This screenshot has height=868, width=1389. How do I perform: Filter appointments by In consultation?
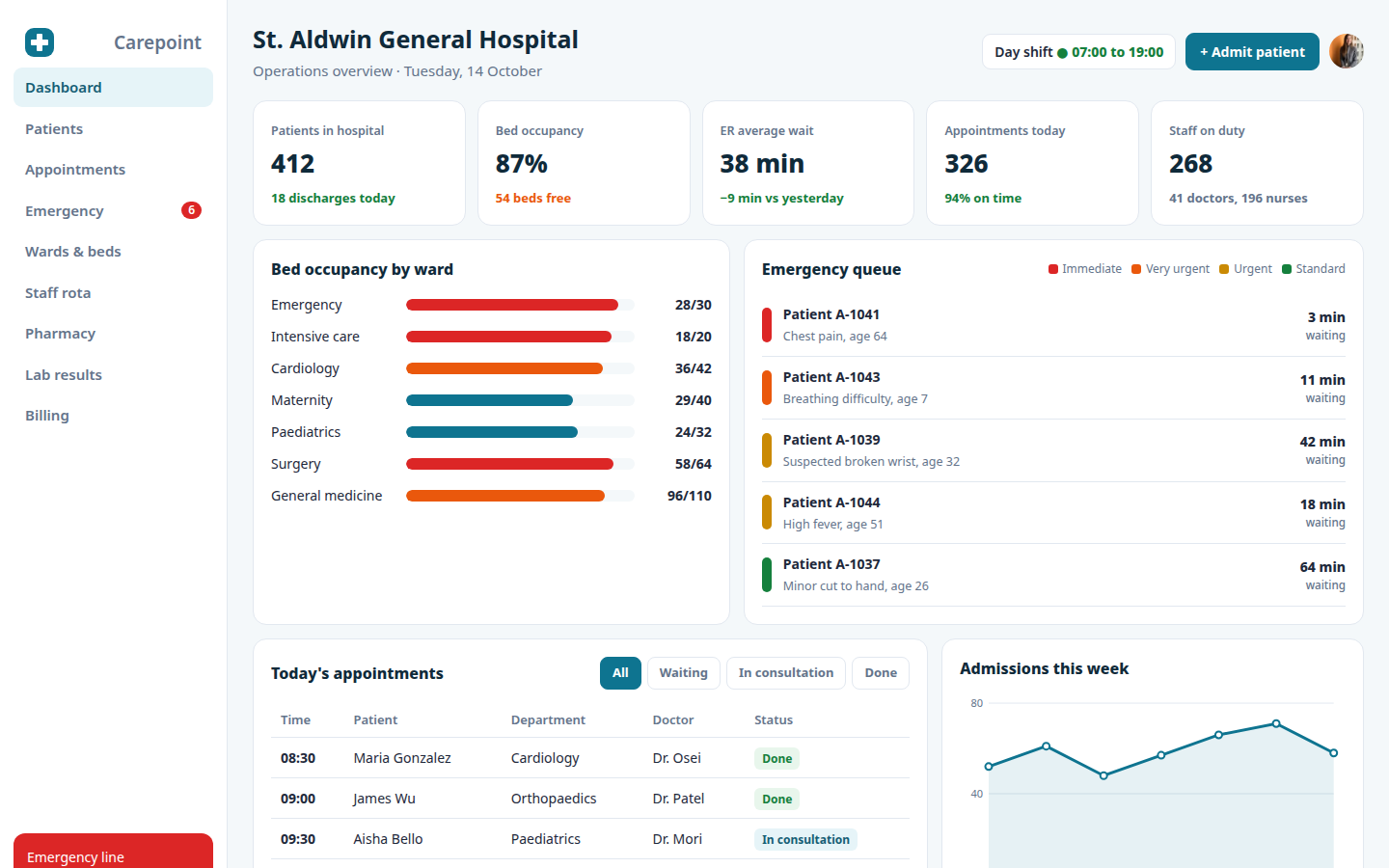coord(786,673)
